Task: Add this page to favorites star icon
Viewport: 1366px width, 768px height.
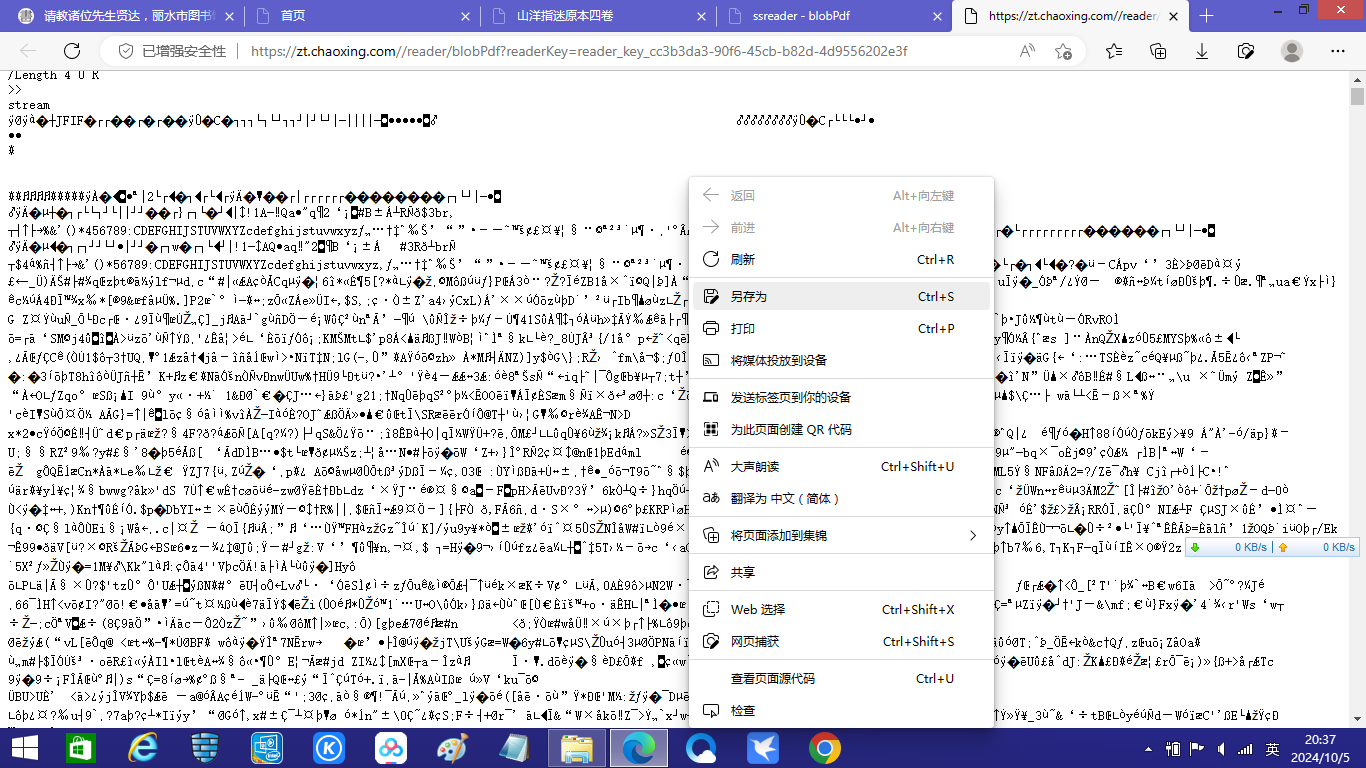Action: click(x=1063, y=51)
